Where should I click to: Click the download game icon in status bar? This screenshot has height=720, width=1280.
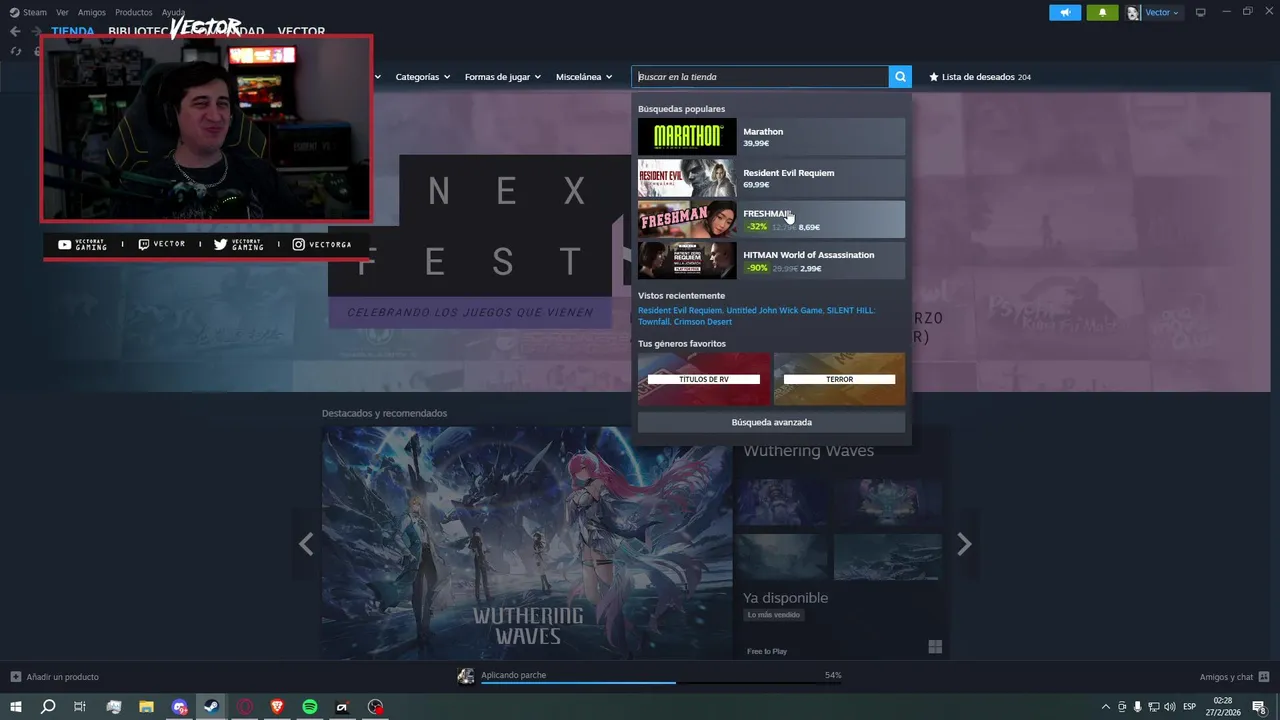pos(465,676)
